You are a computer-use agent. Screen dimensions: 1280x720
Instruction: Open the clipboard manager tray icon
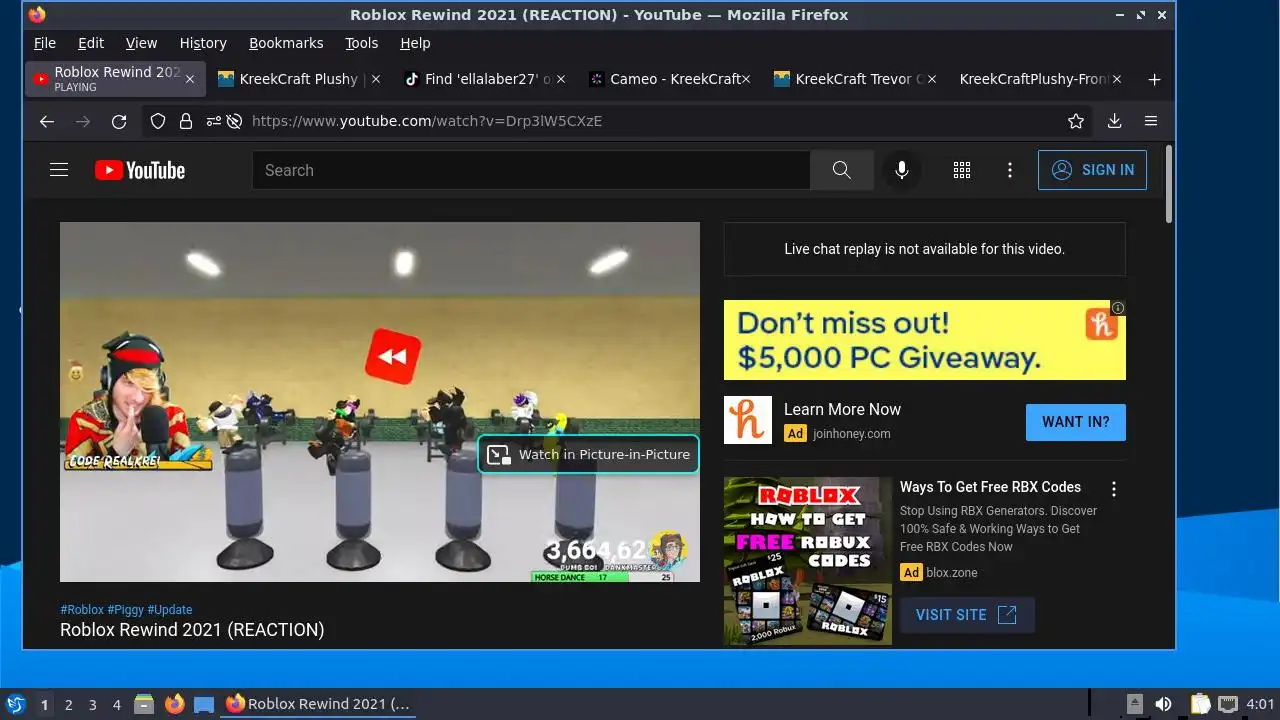(x=1200, y=704)
